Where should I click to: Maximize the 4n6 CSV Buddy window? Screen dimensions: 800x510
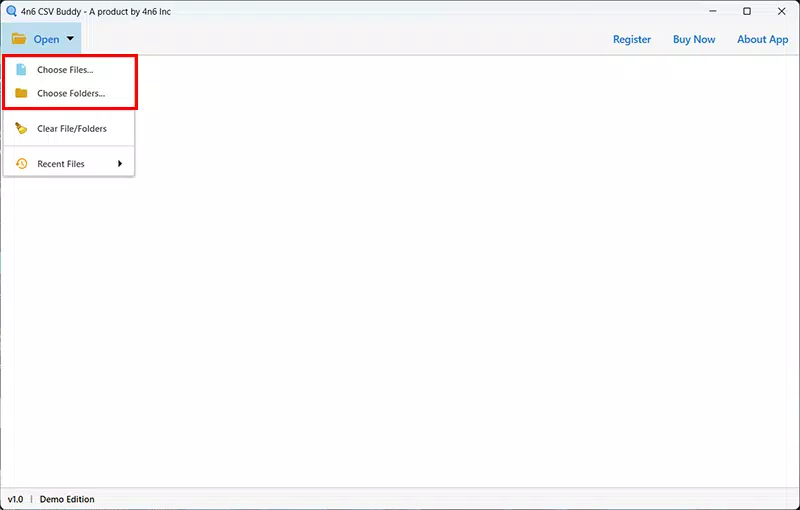(747, 11)
